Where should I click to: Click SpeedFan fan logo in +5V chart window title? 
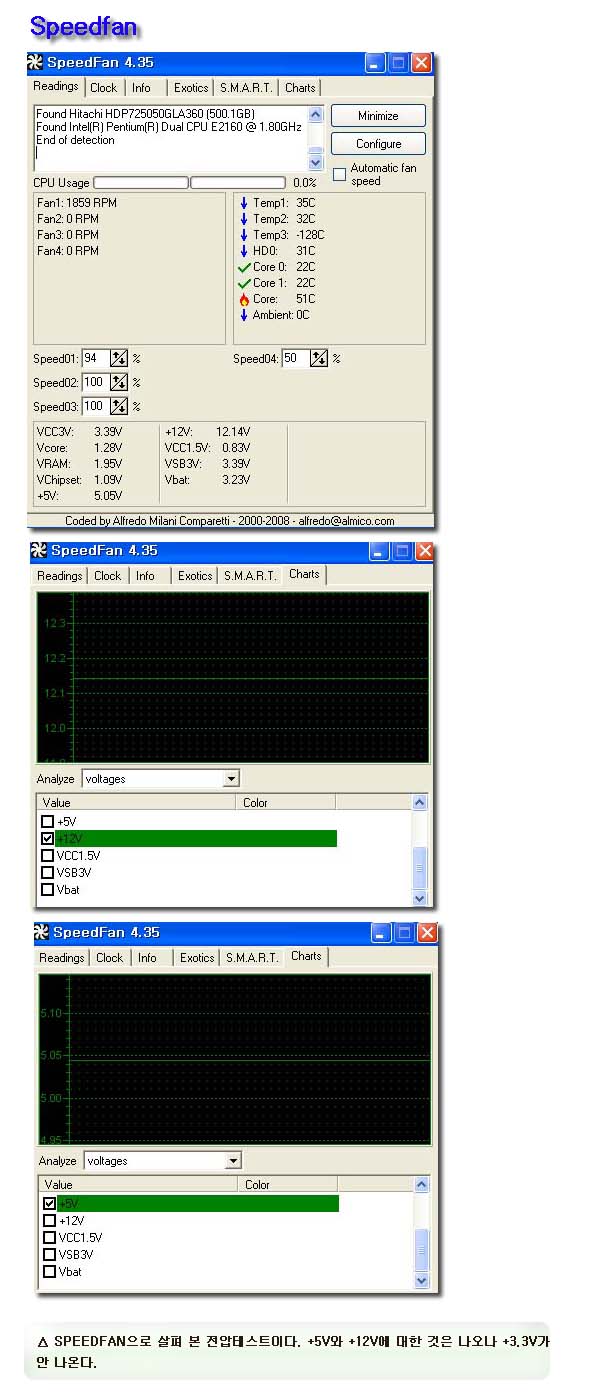tap(41, 932)
